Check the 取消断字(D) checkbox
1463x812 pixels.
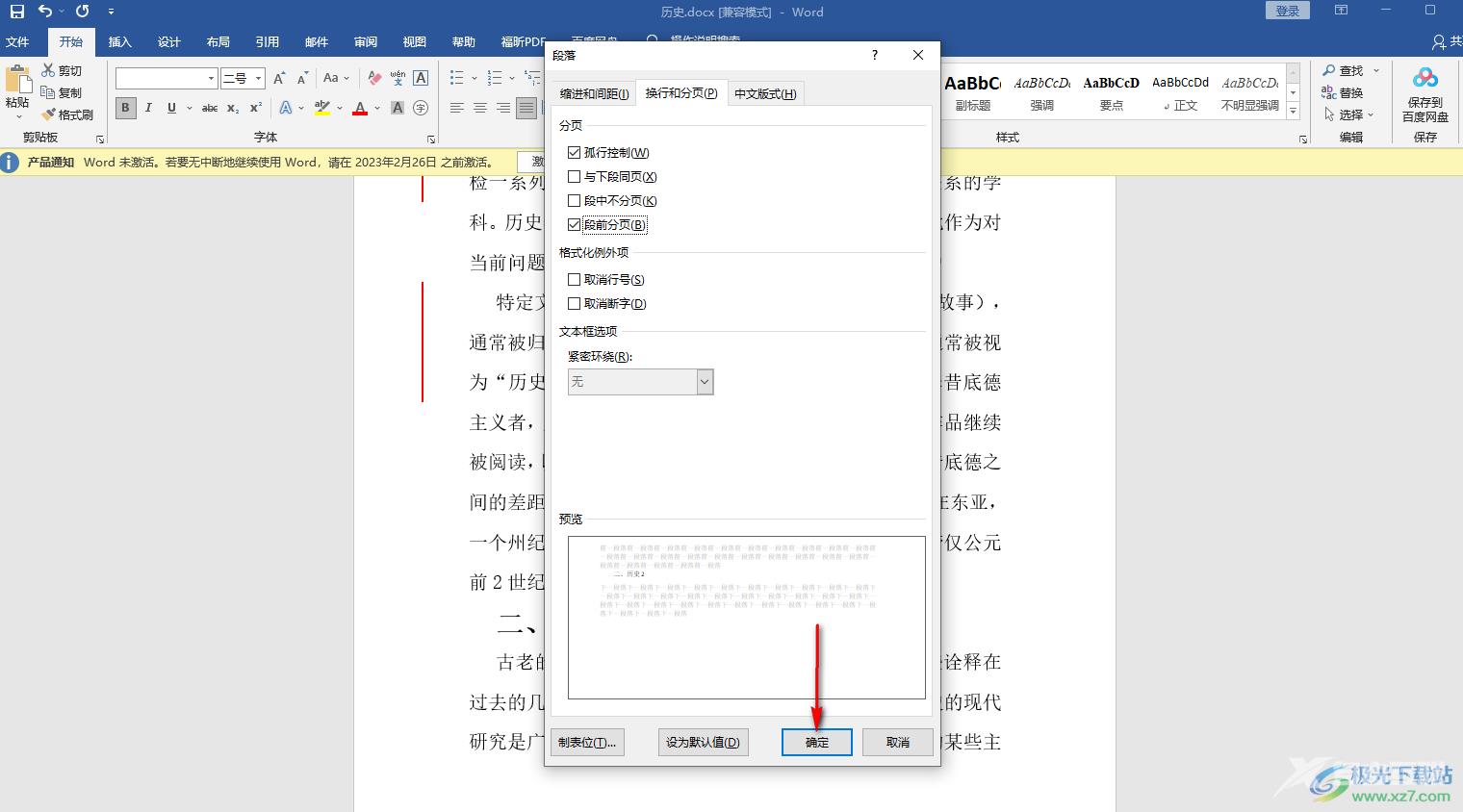click(574, 303)
